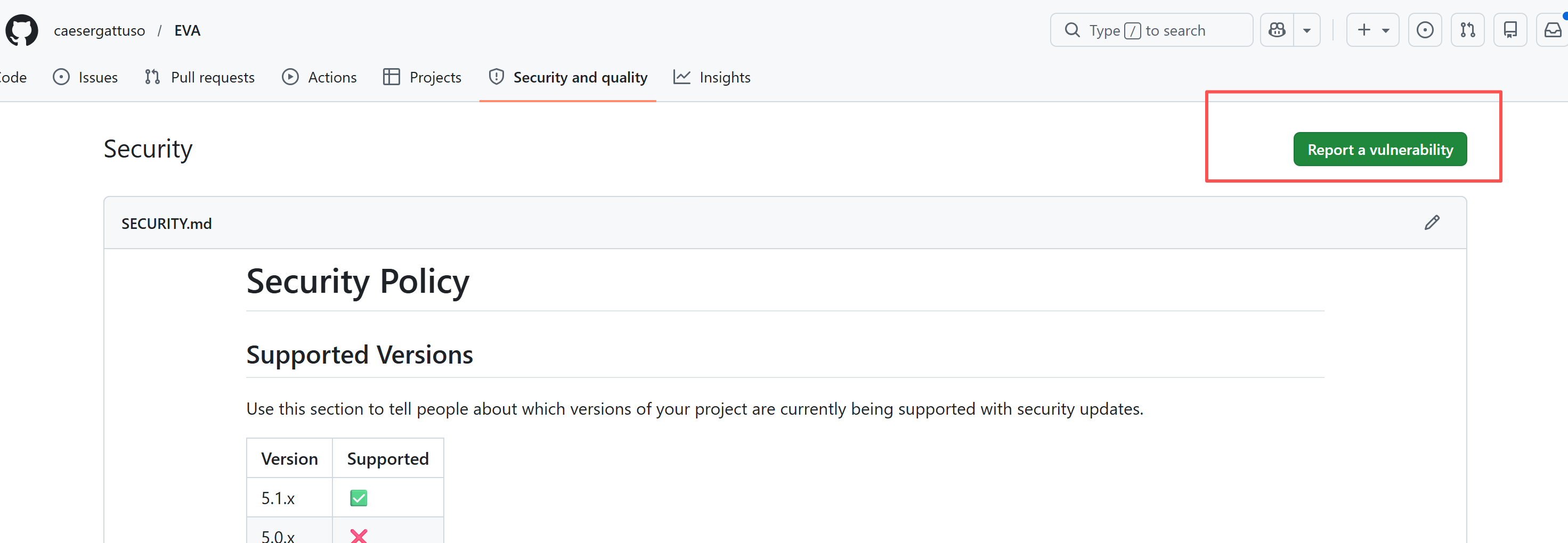
Task: Open the notifications inbox icon
Action: click(1552, 30)
